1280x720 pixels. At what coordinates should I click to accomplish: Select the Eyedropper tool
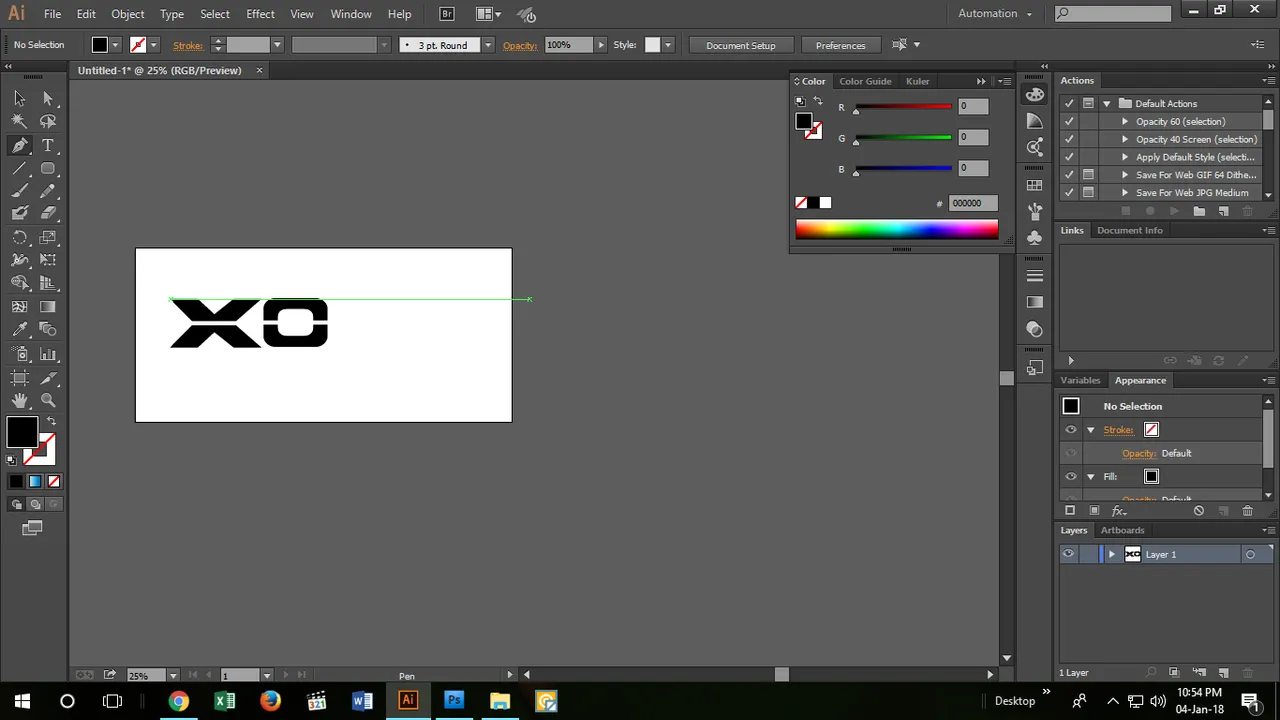click(20, 330)
